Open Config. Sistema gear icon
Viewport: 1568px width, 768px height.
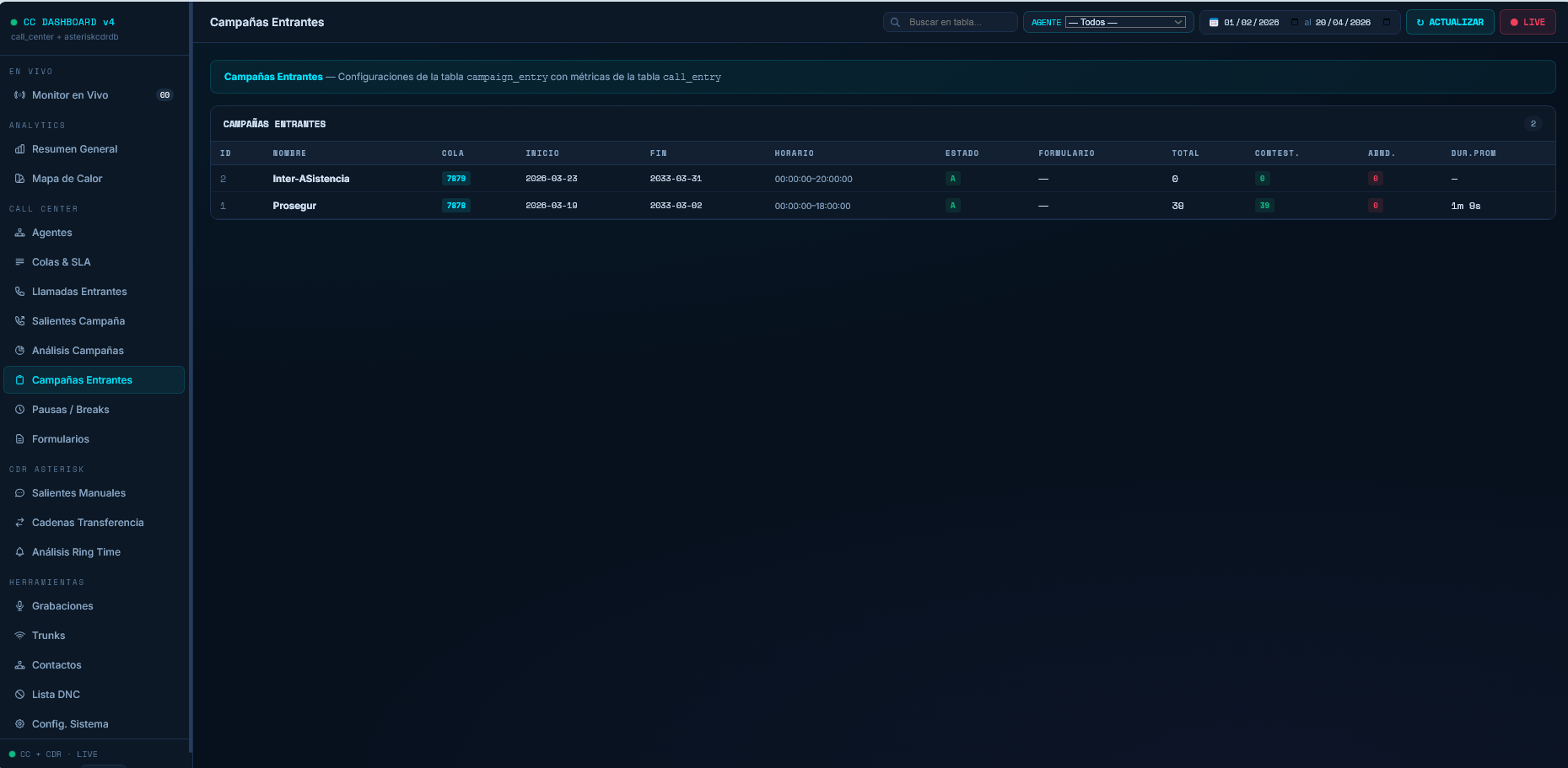pos(19,724)
